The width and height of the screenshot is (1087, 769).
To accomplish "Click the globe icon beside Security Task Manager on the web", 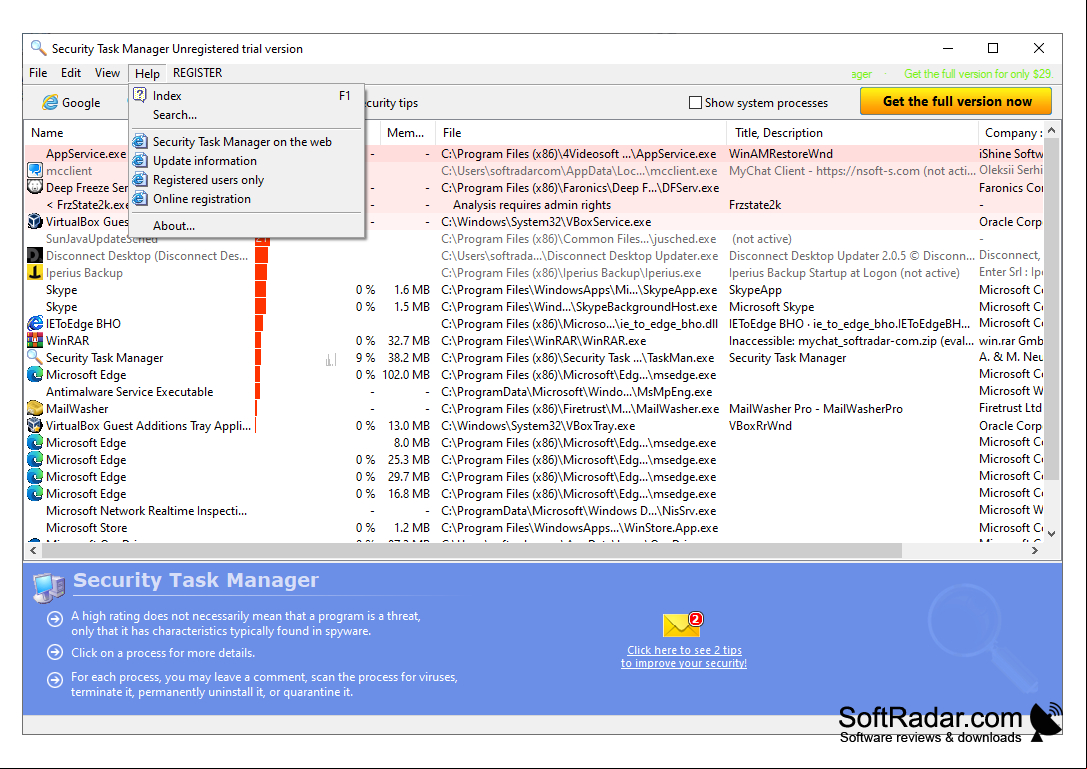I will (140, 141).
